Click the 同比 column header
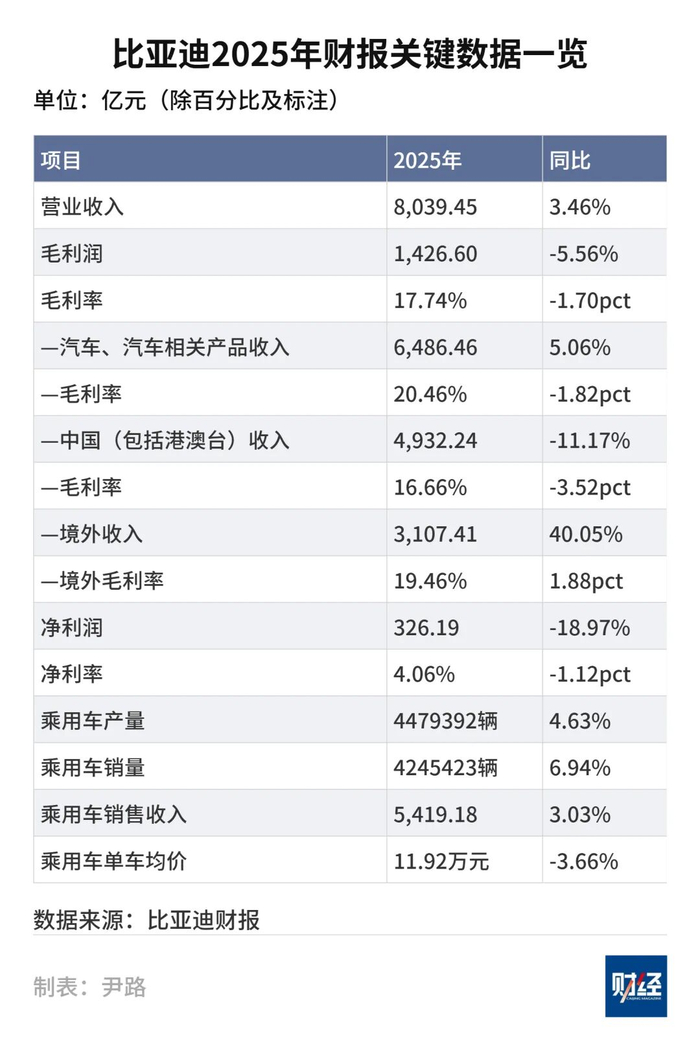Viewport: 700px width, 1050px height. pyautogui.click(x=570, y=160)
